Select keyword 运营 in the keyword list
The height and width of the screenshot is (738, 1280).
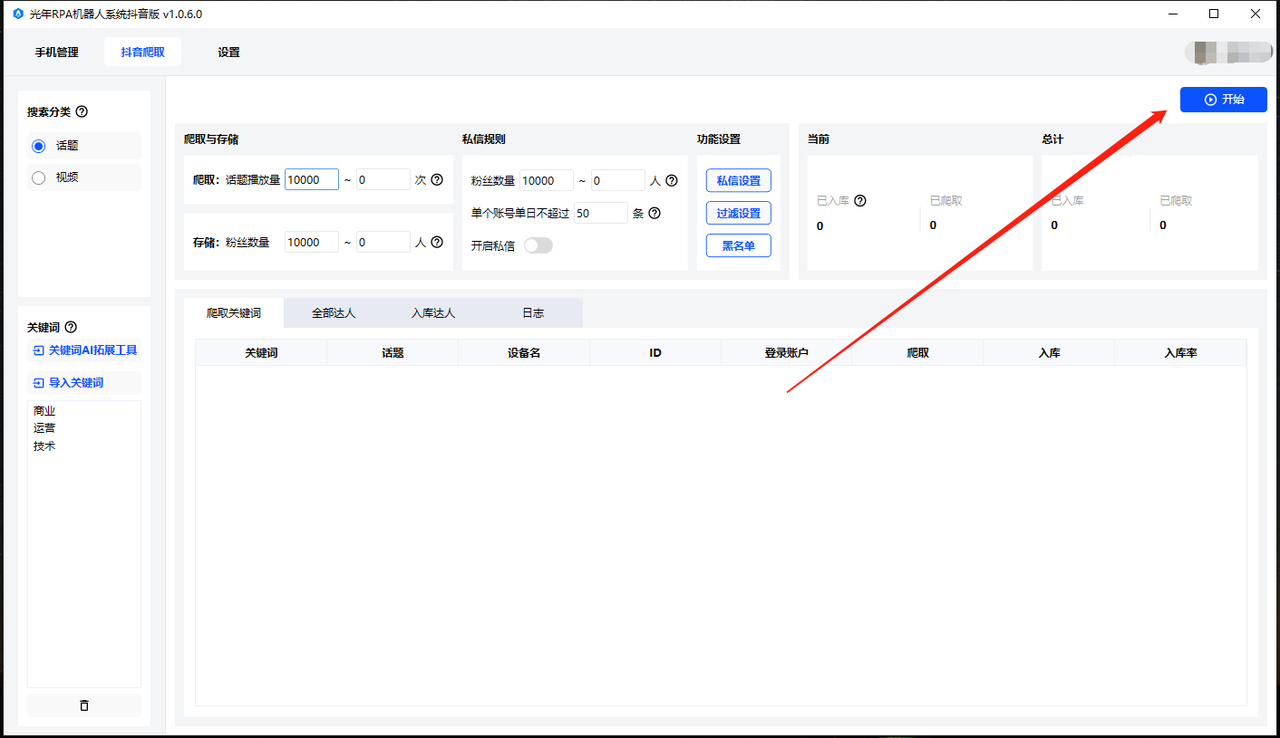(x=44, y=428)
